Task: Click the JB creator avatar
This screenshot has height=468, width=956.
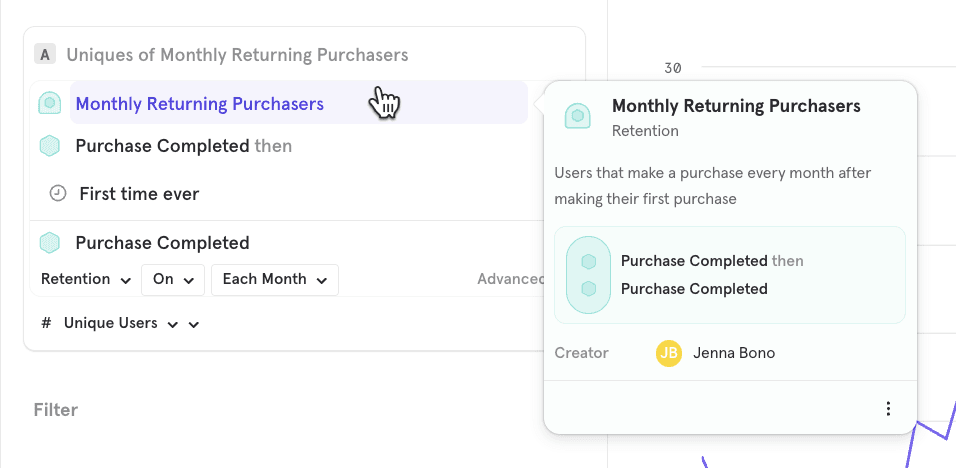Action: [668, 353]
